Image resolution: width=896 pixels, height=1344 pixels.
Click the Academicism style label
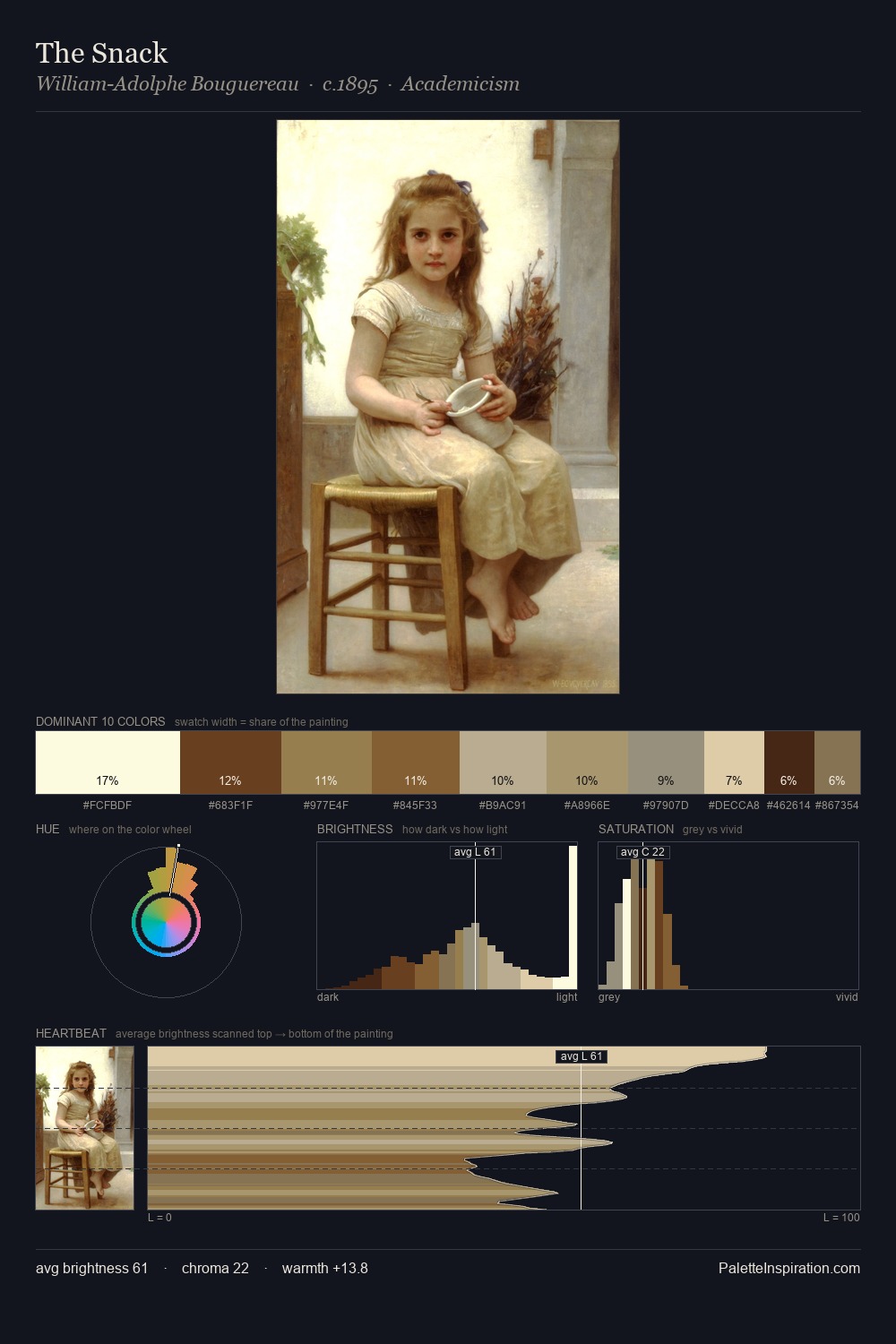(460, 84)
